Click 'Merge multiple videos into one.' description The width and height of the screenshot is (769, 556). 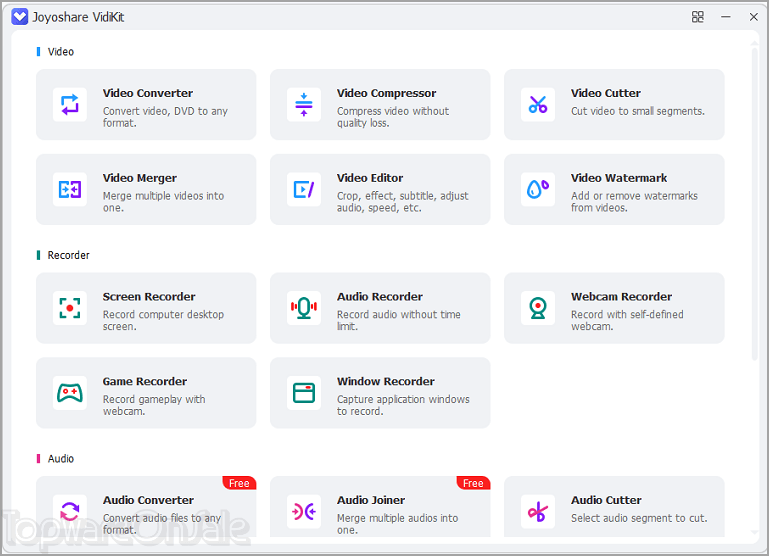(163, 202)
